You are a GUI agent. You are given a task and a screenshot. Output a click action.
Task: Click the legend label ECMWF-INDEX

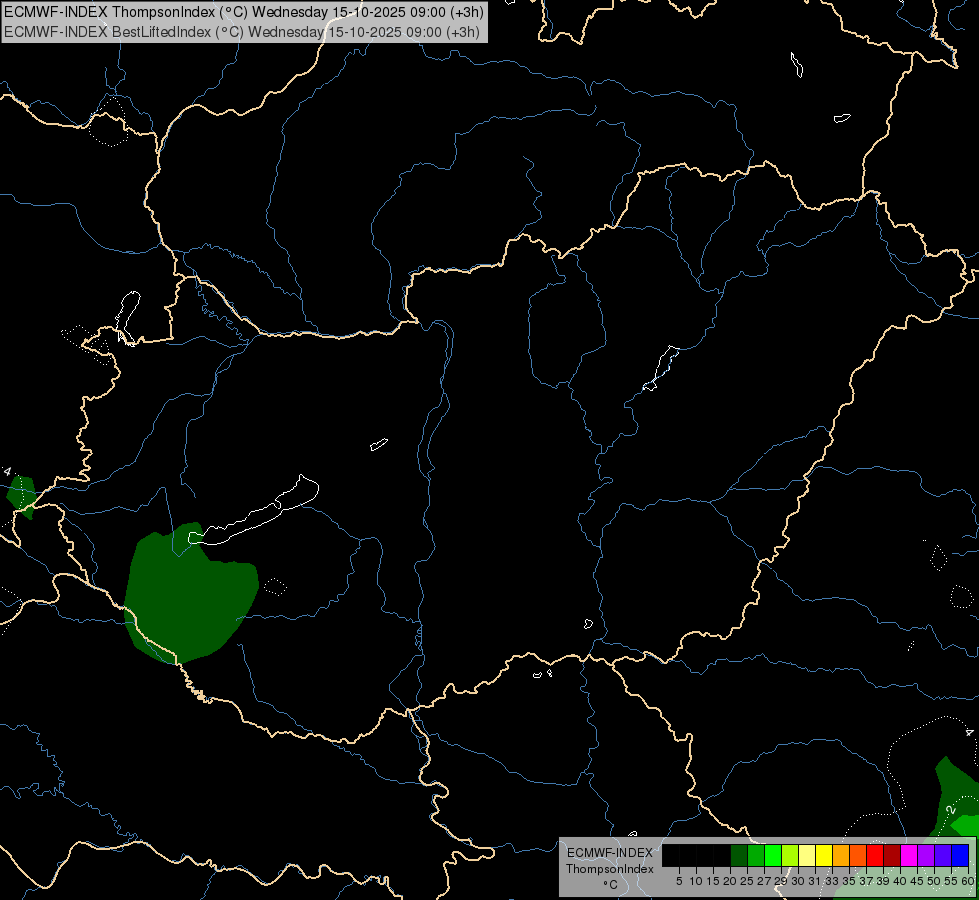click(610, 853)
